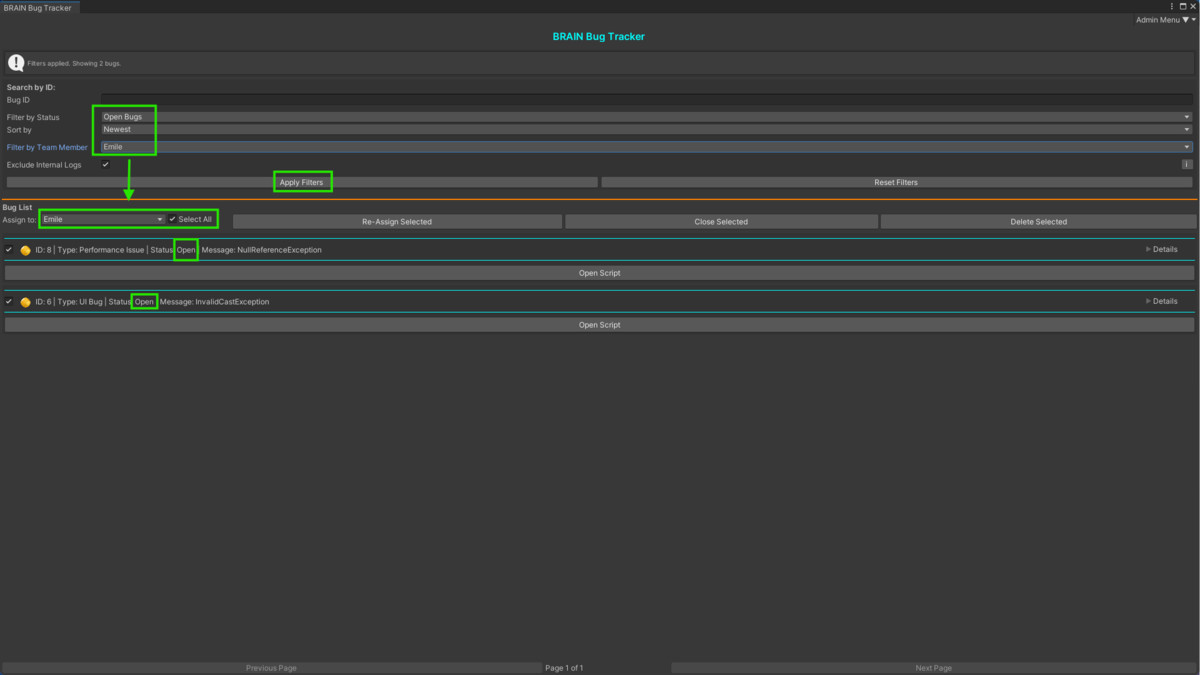Click the "Filter by Team Member" label

click(x=47, y=147)
